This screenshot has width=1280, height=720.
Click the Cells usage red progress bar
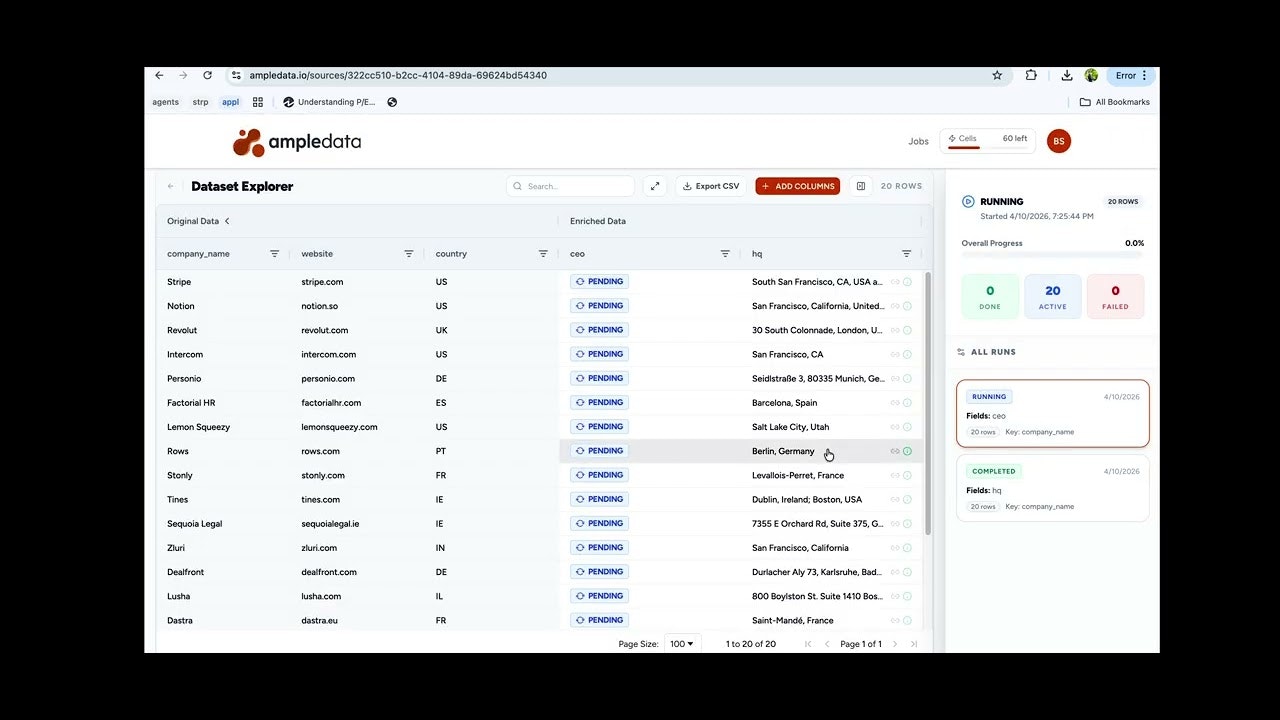pyautogui.click(x=964, y=148)
